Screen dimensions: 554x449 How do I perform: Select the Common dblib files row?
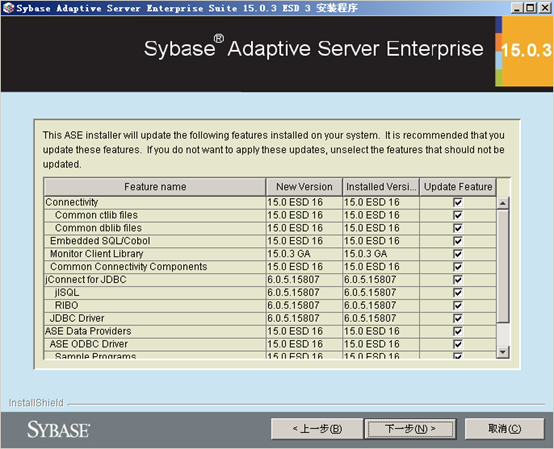pyautogui.click(x=270, y=228)
